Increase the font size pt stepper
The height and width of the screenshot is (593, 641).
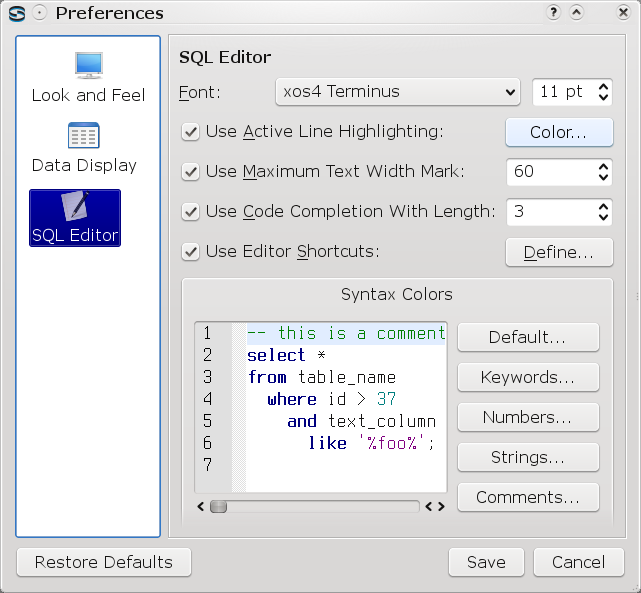(603, 87)
